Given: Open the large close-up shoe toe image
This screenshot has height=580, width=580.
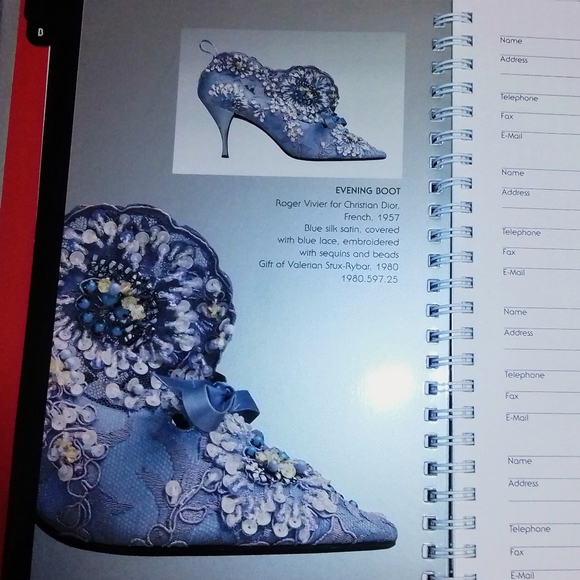Looking at the screenshot, I should (x=216, y=378).
